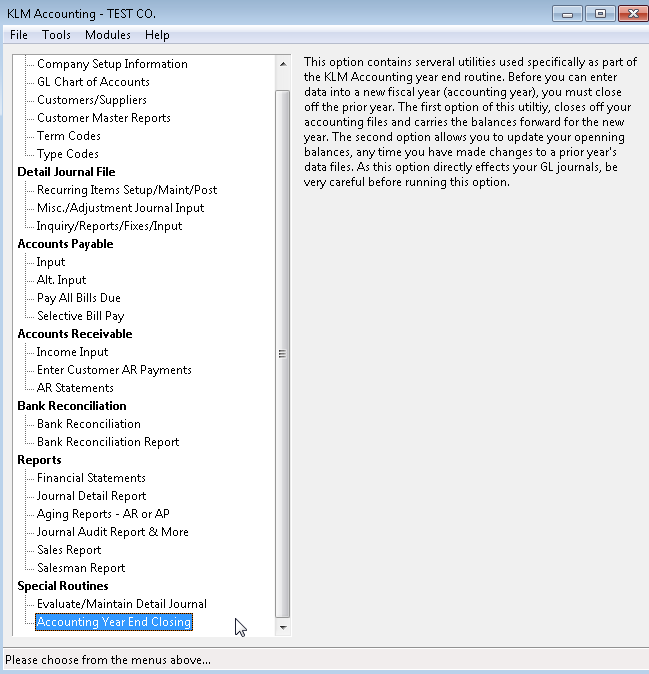Open Enter Customer AR Payments
Image resolution: width=649 pixels, height=674 pixels.
click(x=114, y=370)
